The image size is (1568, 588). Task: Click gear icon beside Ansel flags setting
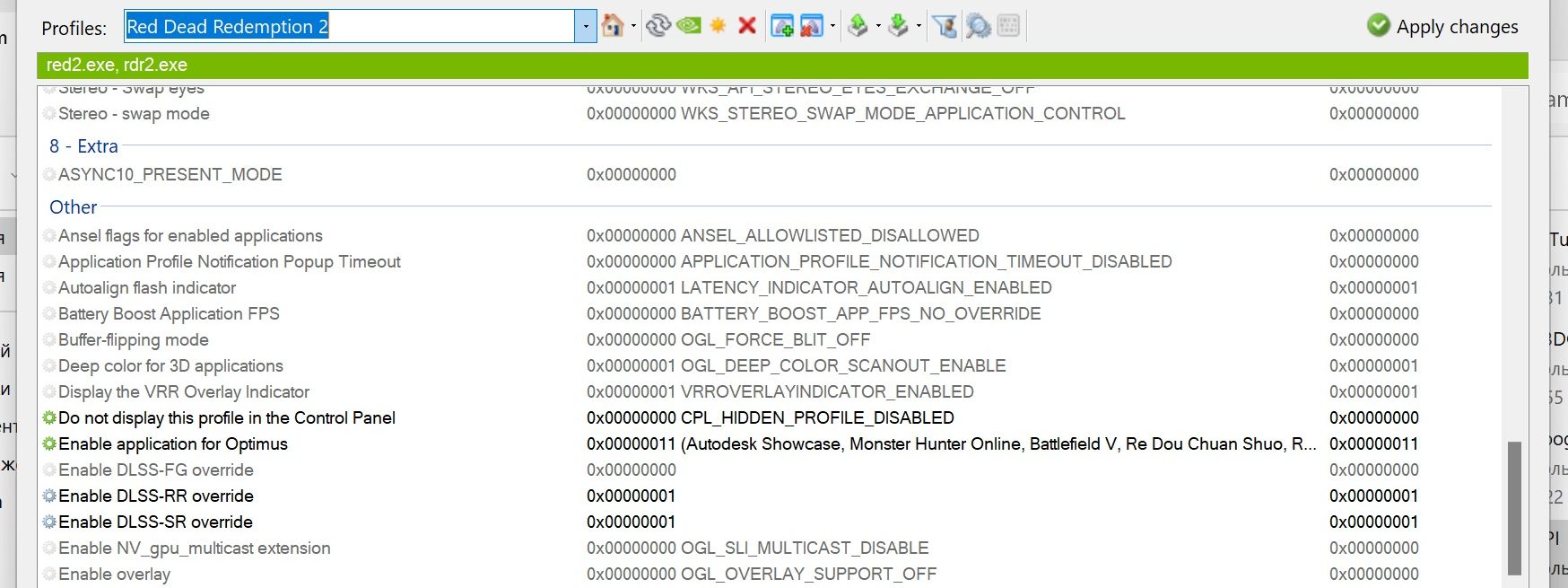click(x=49, y=235)
